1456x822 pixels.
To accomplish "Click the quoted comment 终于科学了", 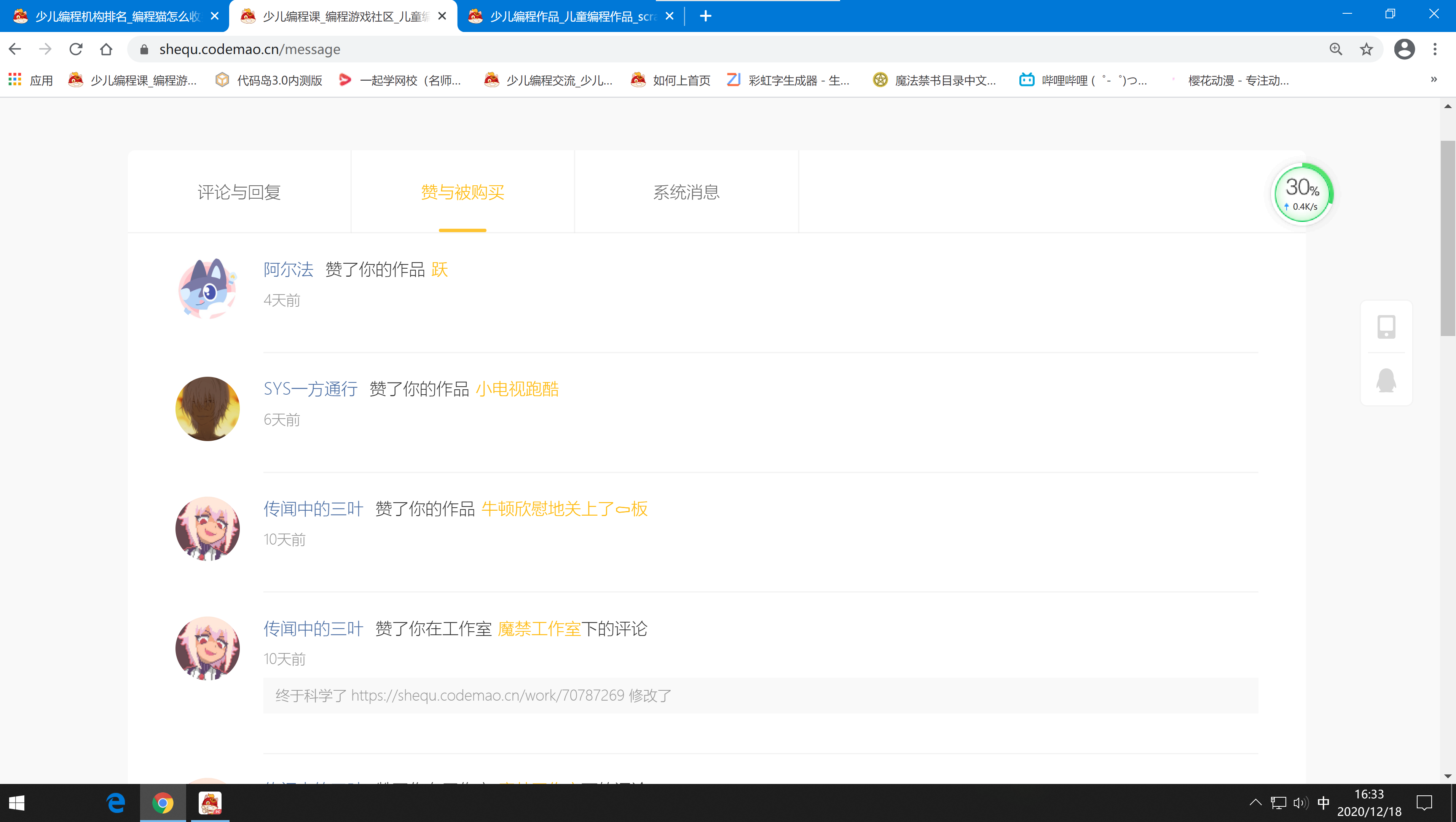I will [x=761, y=695].
